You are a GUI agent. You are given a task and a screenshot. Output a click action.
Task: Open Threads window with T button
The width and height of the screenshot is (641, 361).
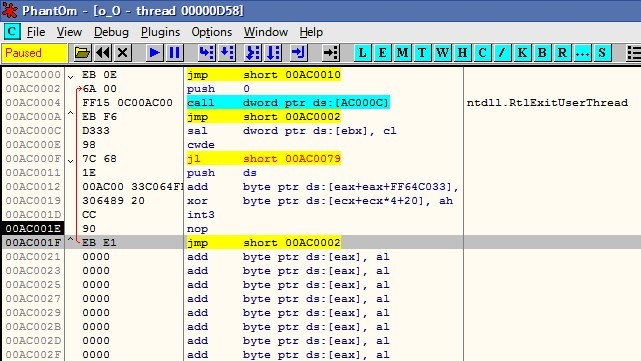tap(422, 53)
